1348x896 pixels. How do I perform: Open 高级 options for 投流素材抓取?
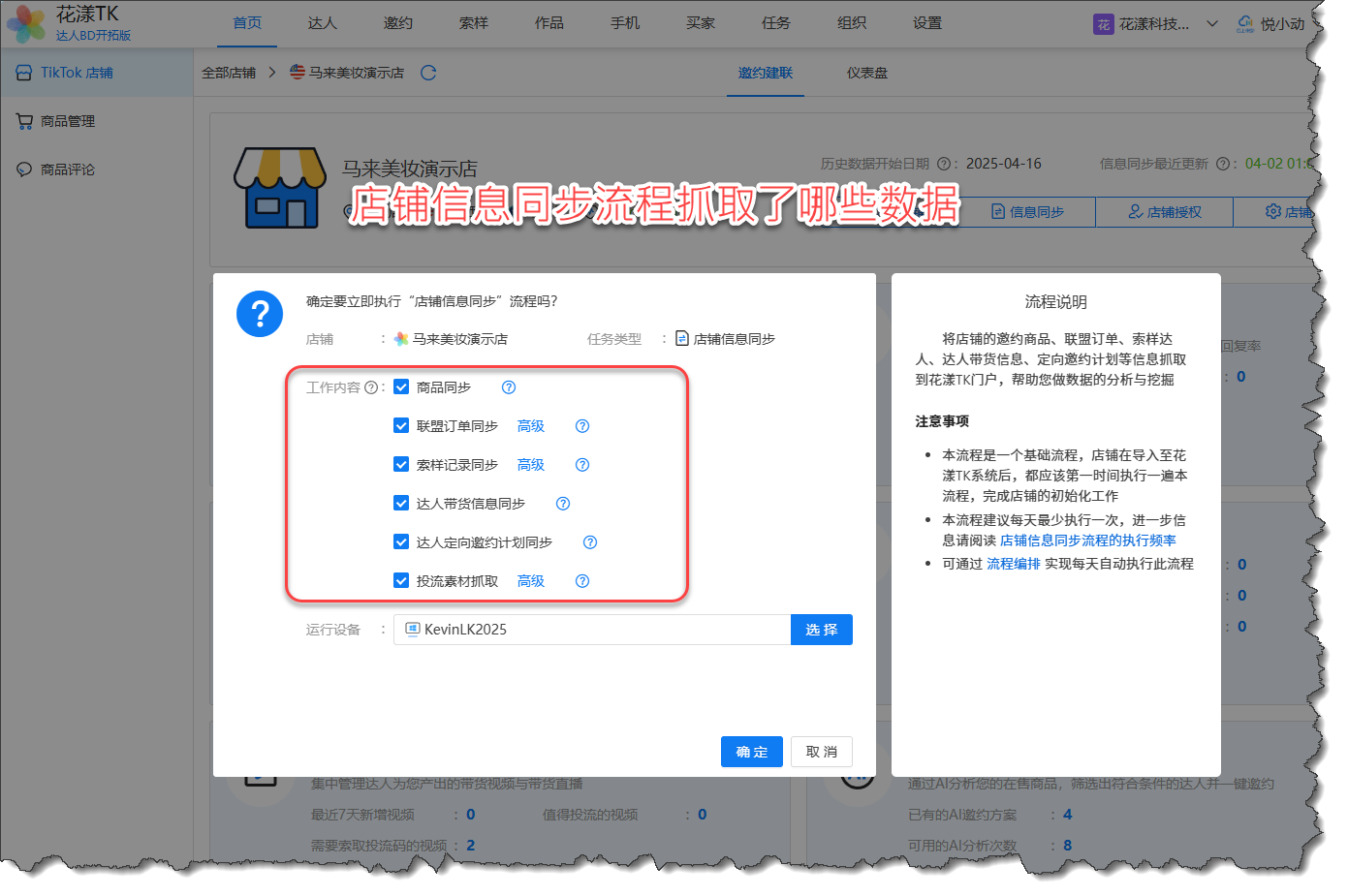530,581
